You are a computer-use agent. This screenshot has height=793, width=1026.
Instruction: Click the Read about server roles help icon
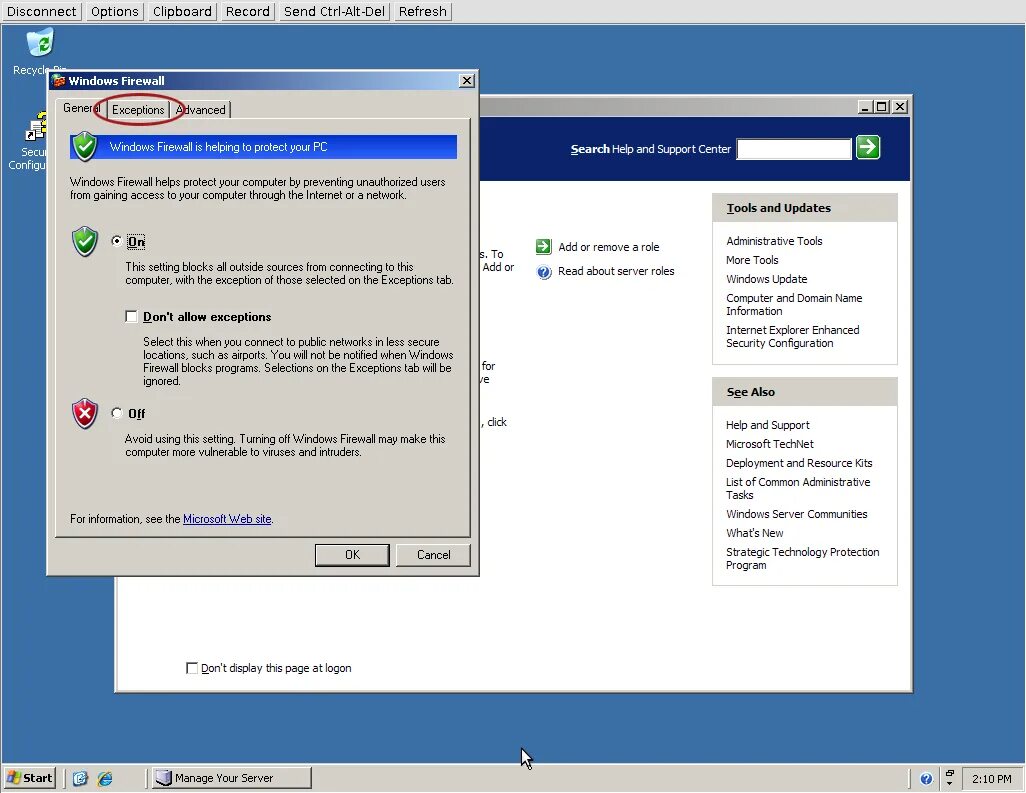tap(544, 272)
